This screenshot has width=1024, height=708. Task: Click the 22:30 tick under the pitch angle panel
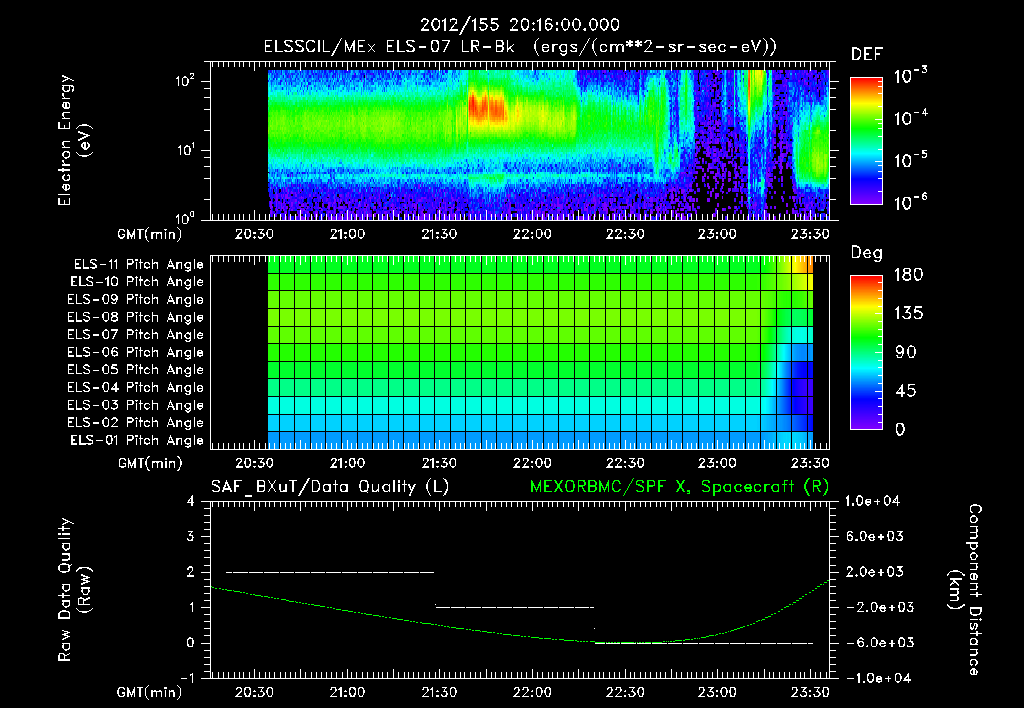[625, 463]
